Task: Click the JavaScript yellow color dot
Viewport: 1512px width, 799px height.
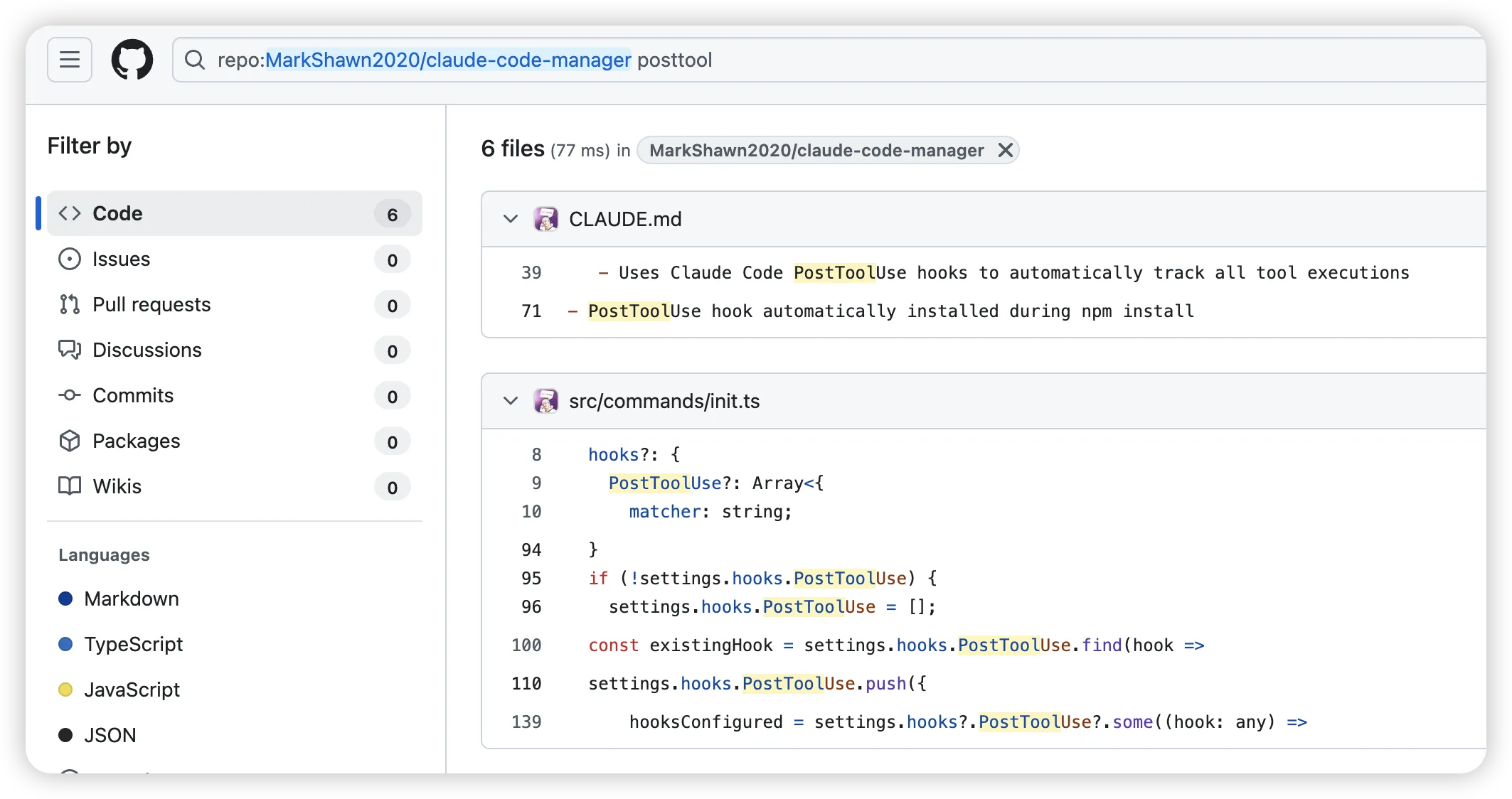Action: coord(65,690)
